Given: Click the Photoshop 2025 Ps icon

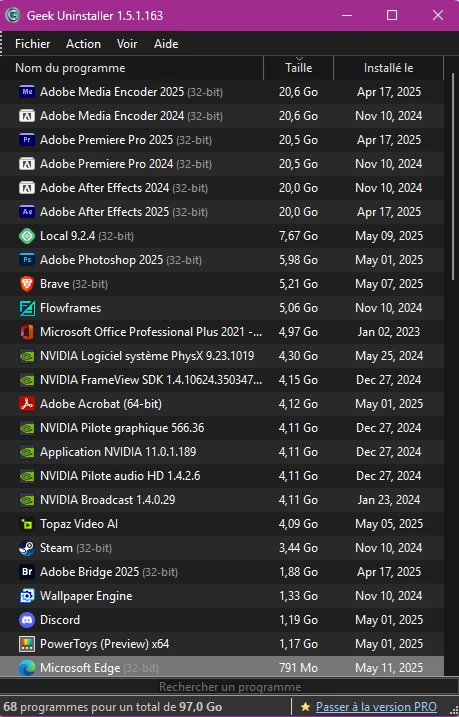Looking at the screenshot, I should coord(27,260).
